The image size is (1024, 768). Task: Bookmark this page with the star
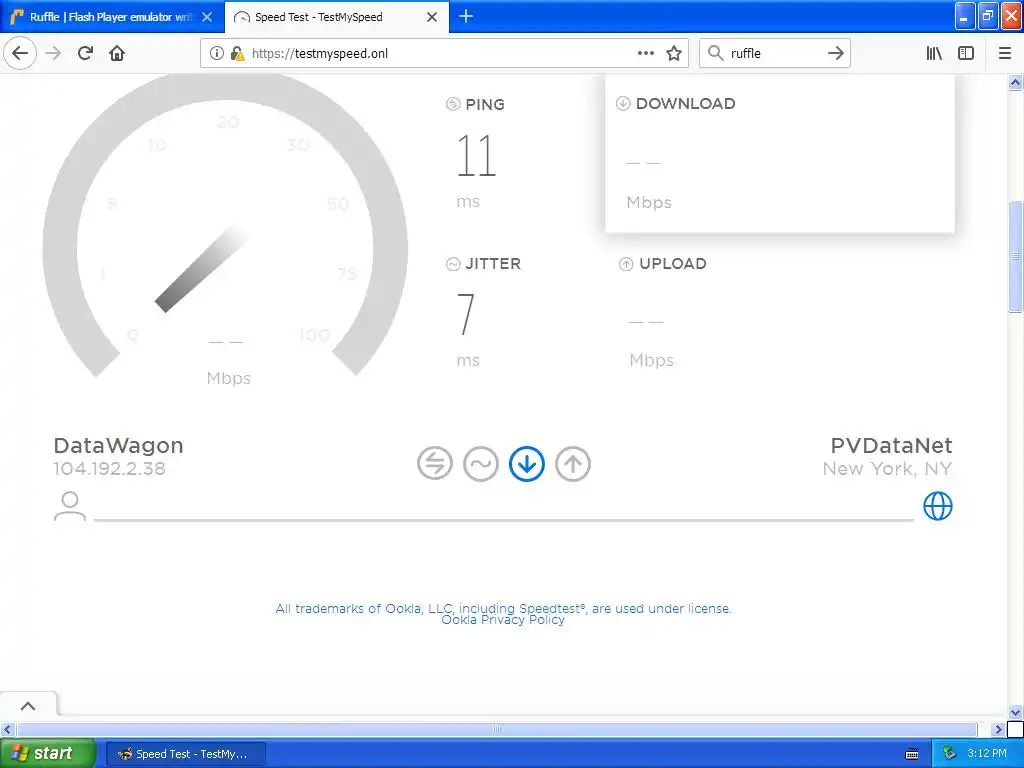click(674, 53)
